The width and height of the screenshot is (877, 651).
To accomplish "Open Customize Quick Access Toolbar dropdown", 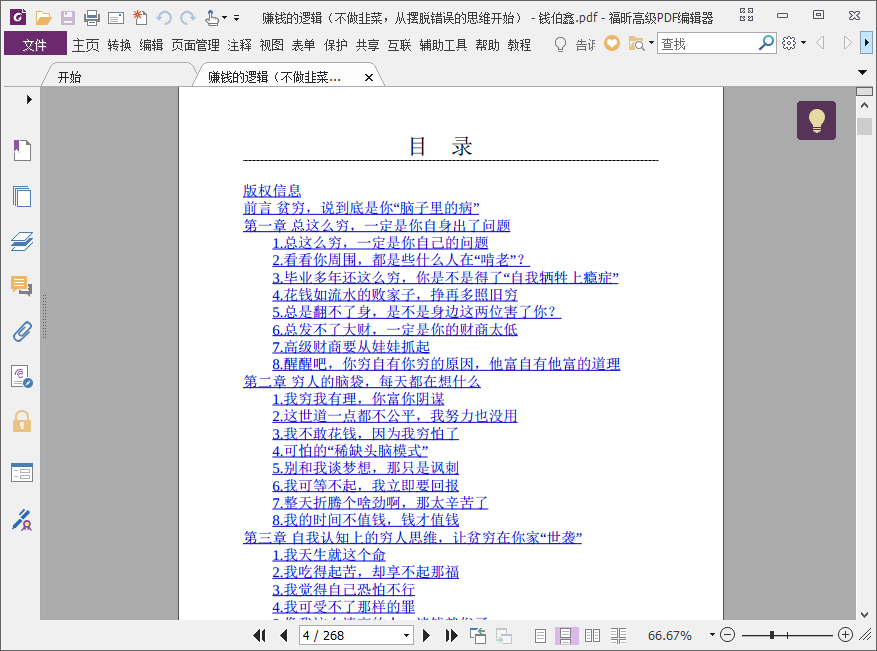I will pos(237,18).
